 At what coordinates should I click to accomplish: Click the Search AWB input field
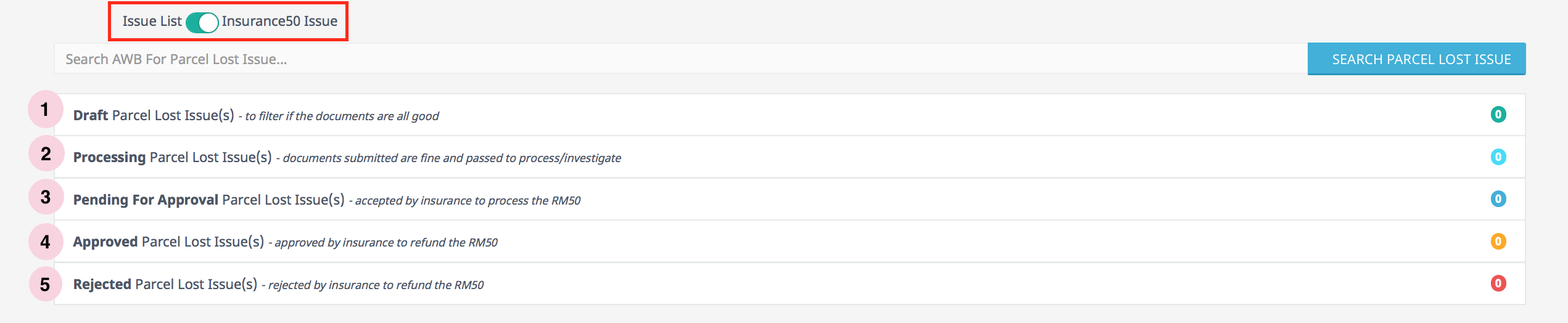(x=680, y=59)
